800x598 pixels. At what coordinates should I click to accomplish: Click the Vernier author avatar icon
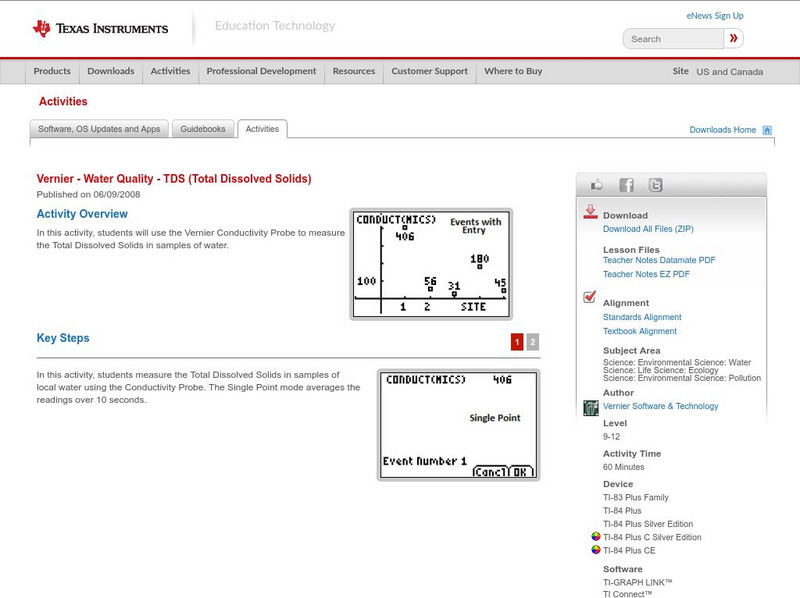590,406
